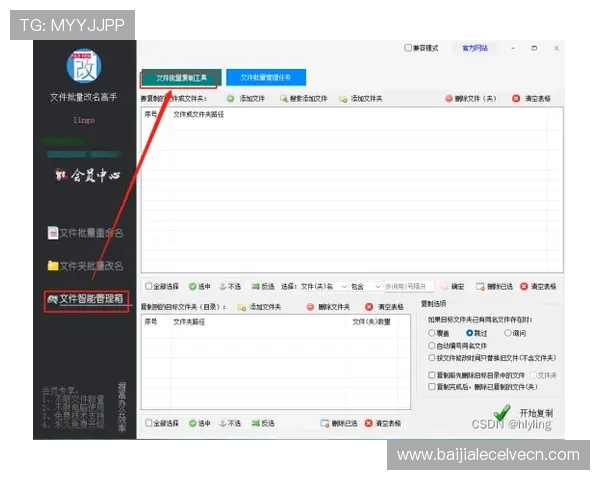Click the lingo username in the sidebar
The height and width of the screenshot is (480, 600).
tap(84, 120)
